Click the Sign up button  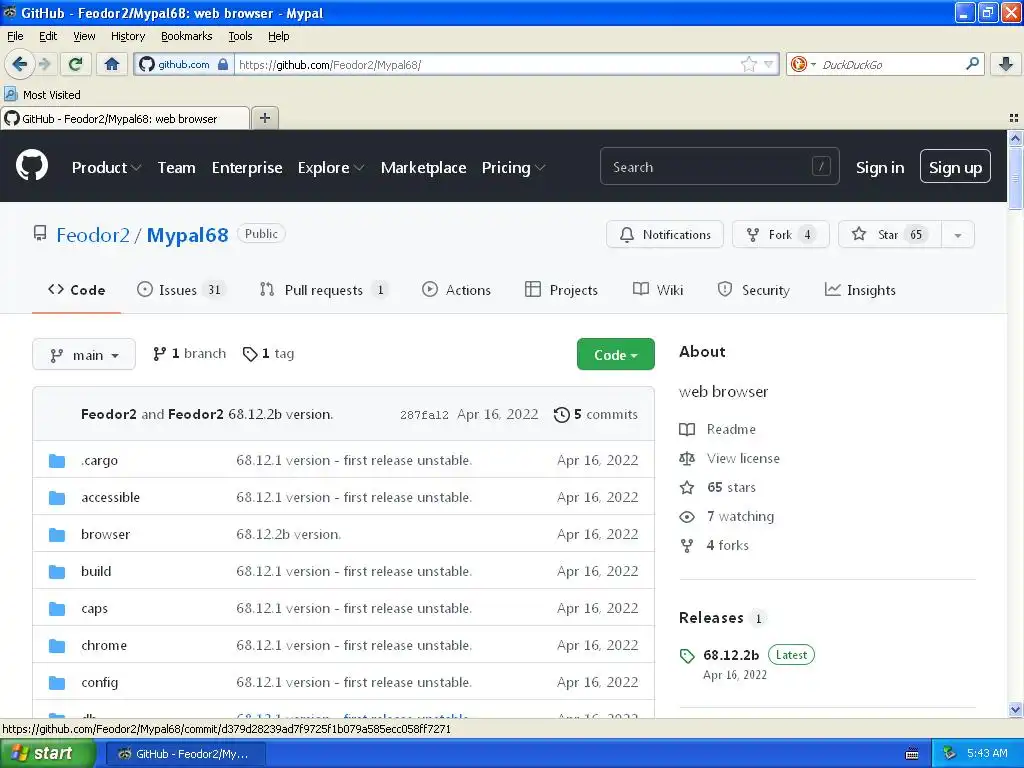point(955,167)
